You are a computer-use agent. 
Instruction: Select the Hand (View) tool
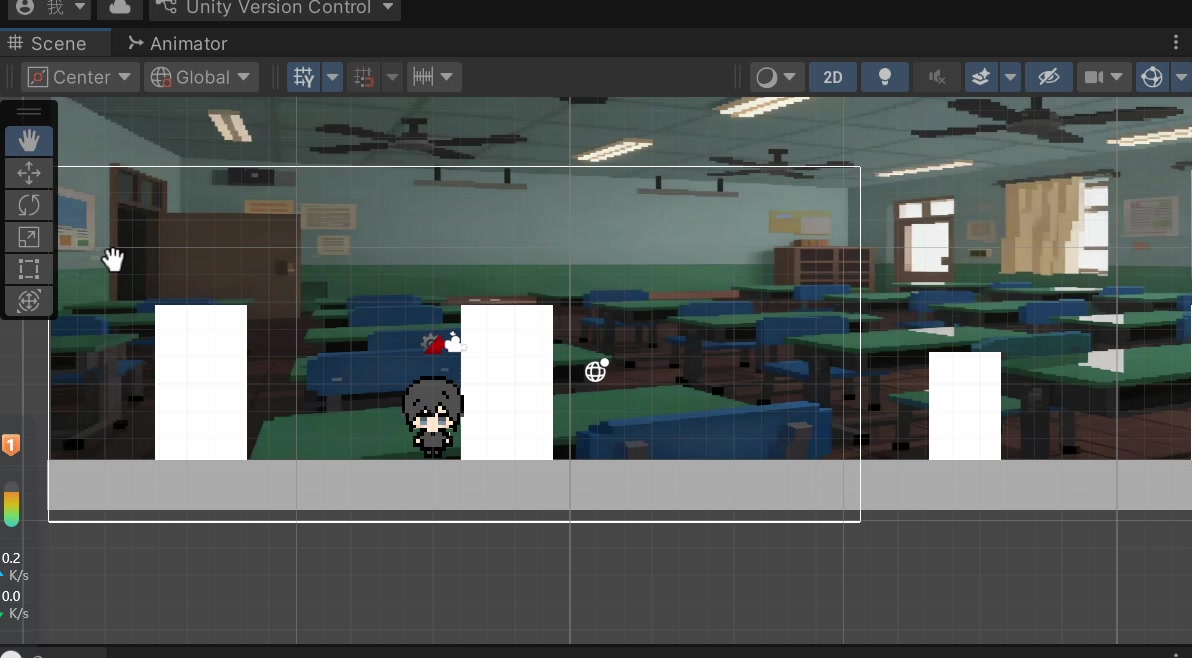coord(29,141)
